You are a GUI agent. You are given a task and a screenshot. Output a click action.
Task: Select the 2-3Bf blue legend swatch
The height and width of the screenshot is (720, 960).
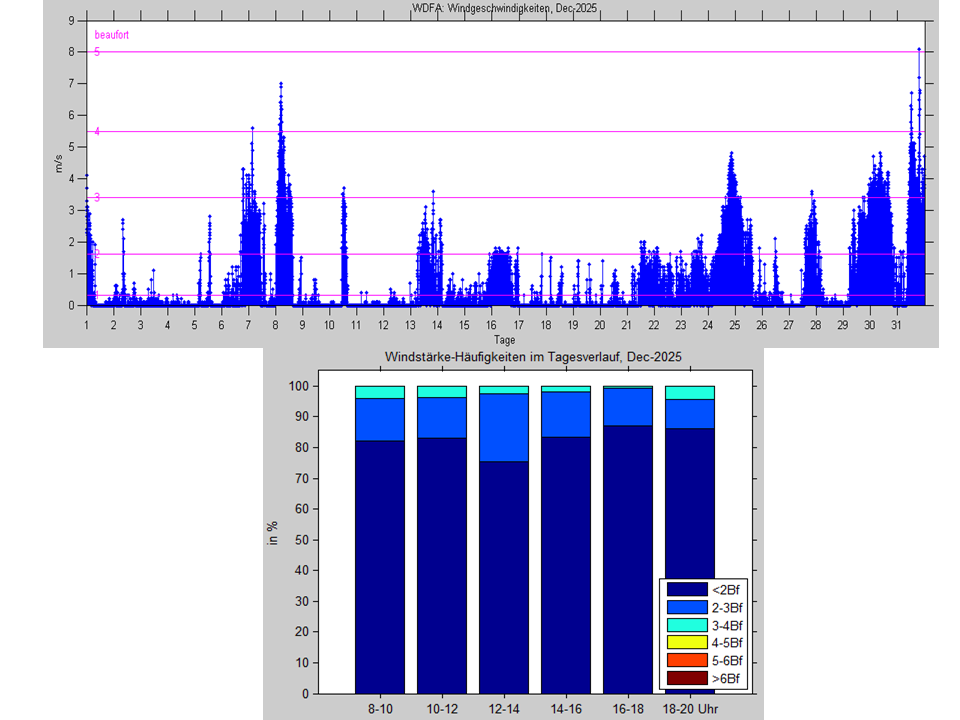[x=689, y=607]
